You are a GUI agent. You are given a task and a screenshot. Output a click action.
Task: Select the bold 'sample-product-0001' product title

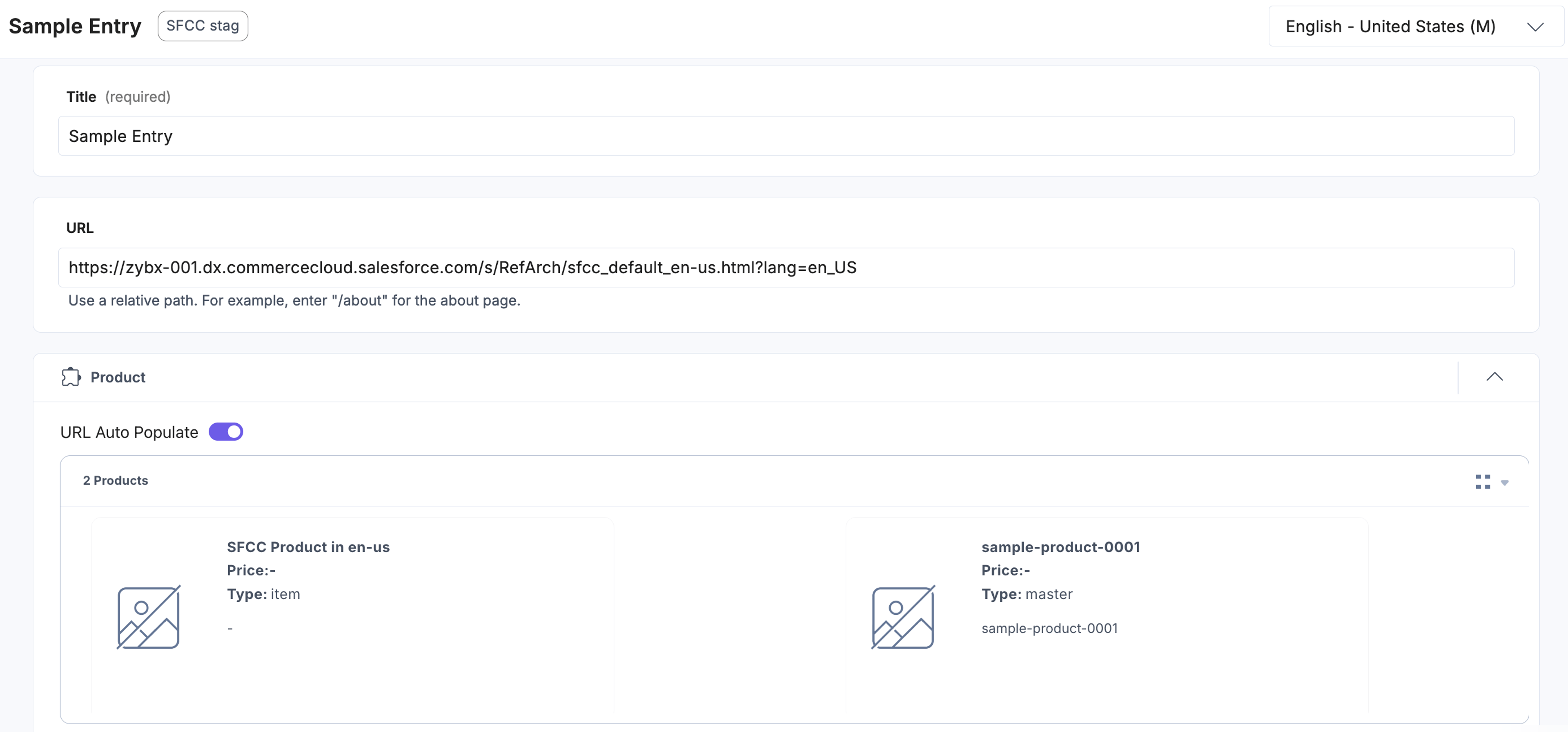1060,547
